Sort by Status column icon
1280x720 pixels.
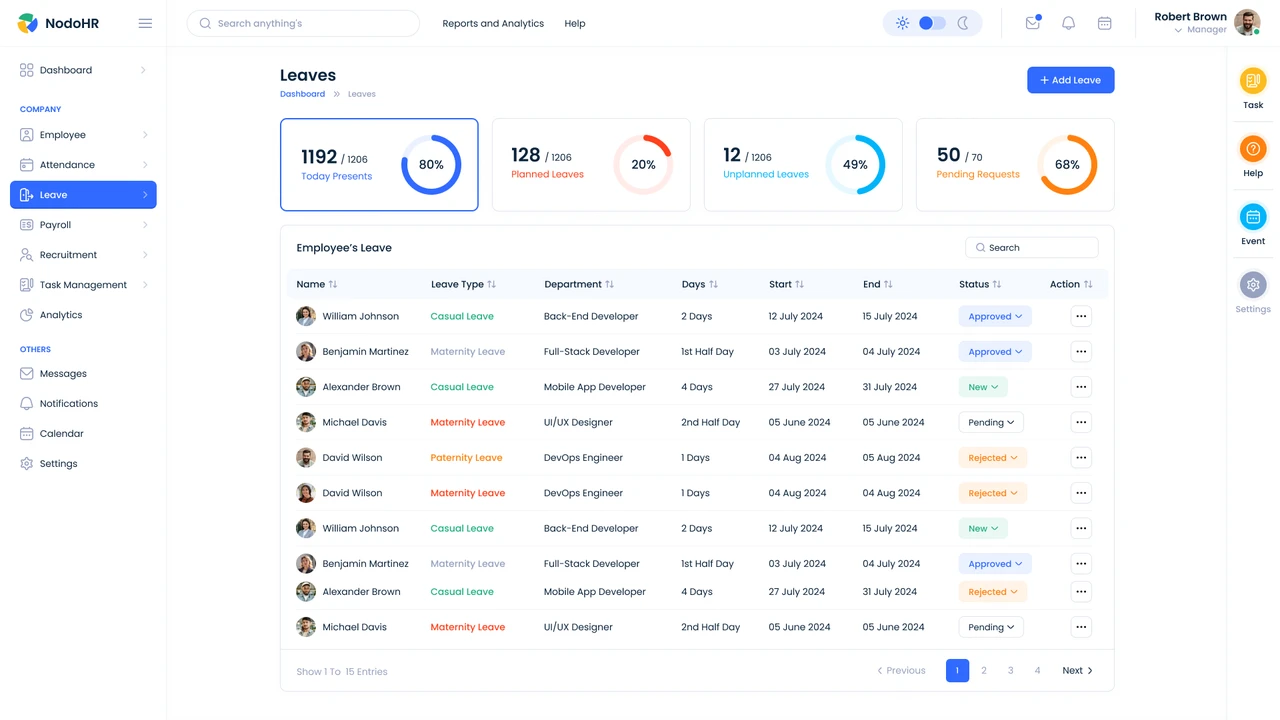pyautogui.click(x=997, y=285)
